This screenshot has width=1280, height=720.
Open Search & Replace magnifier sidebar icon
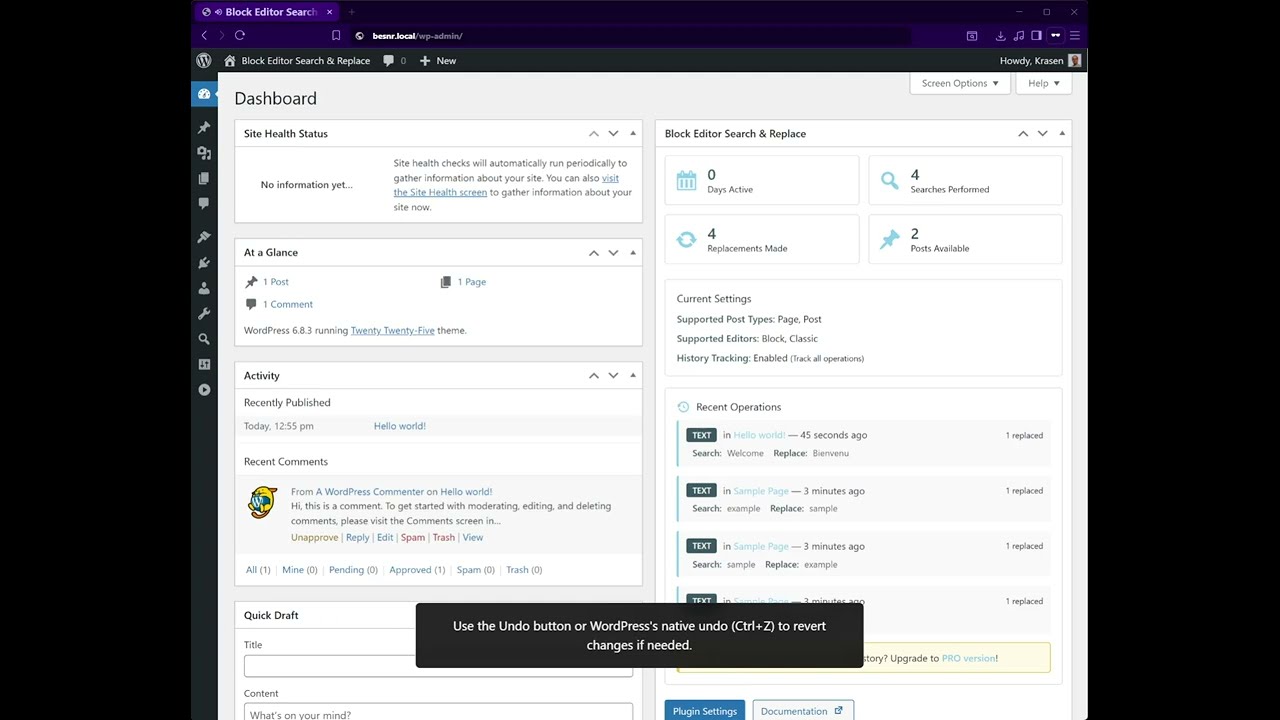point(204,339)
